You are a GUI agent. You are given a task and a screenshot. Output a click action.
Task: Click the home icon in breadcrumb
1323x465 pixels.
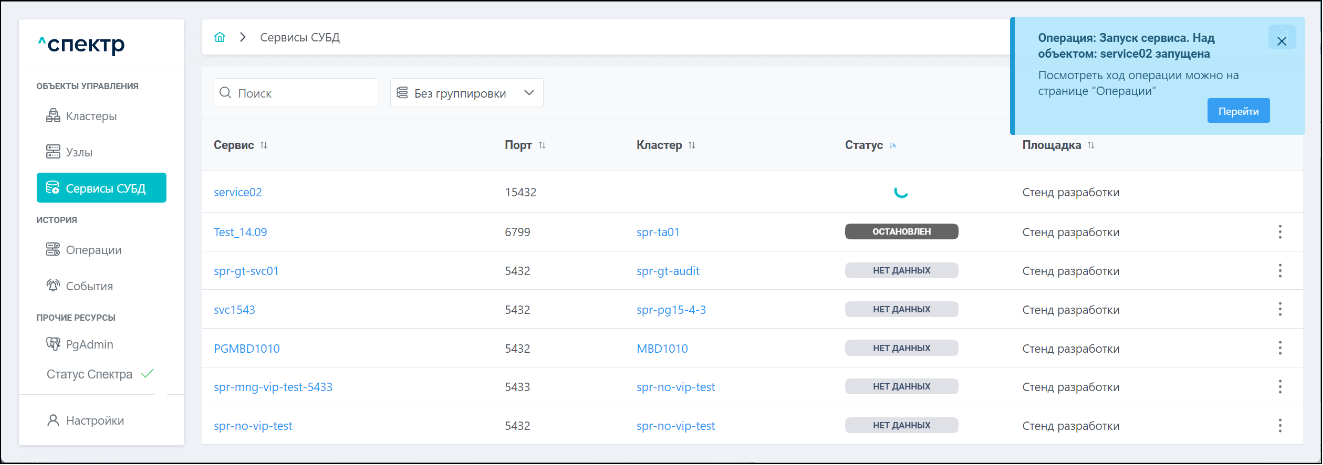[x=220, y=37]
